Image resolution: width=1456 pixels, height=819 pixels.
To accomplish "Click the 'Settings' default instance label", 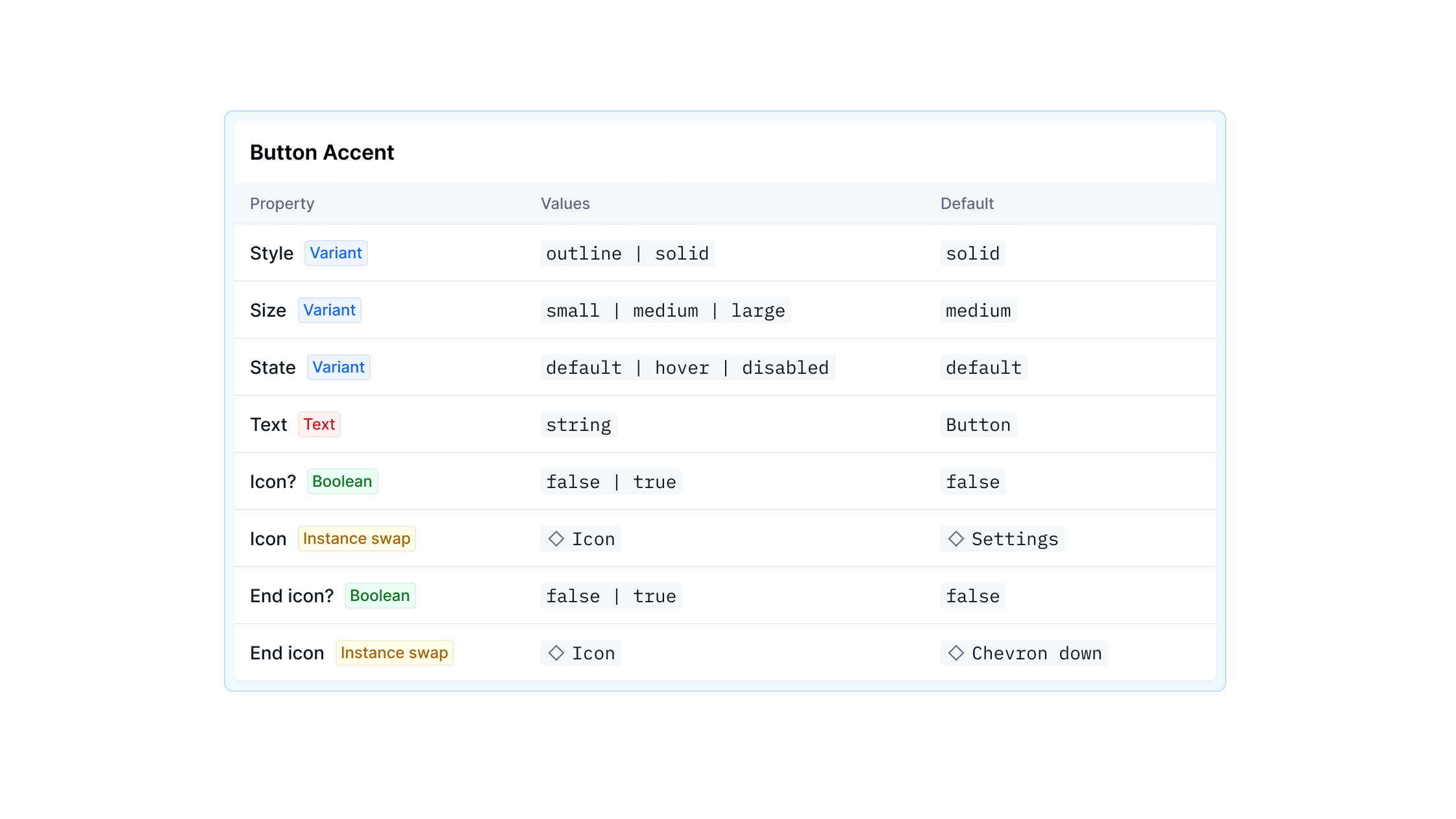I will coord(1015,539).
